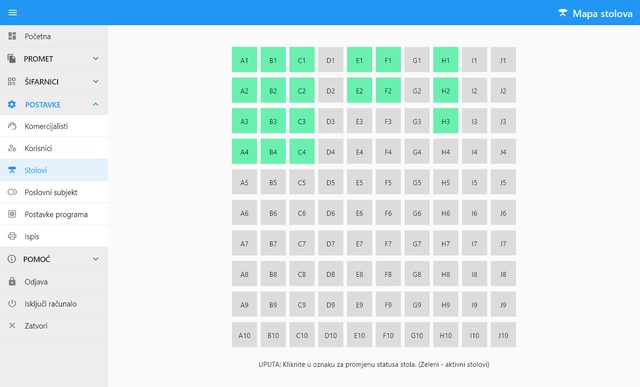
Task: Select Ispis menu entry
Action: [54, 236]
